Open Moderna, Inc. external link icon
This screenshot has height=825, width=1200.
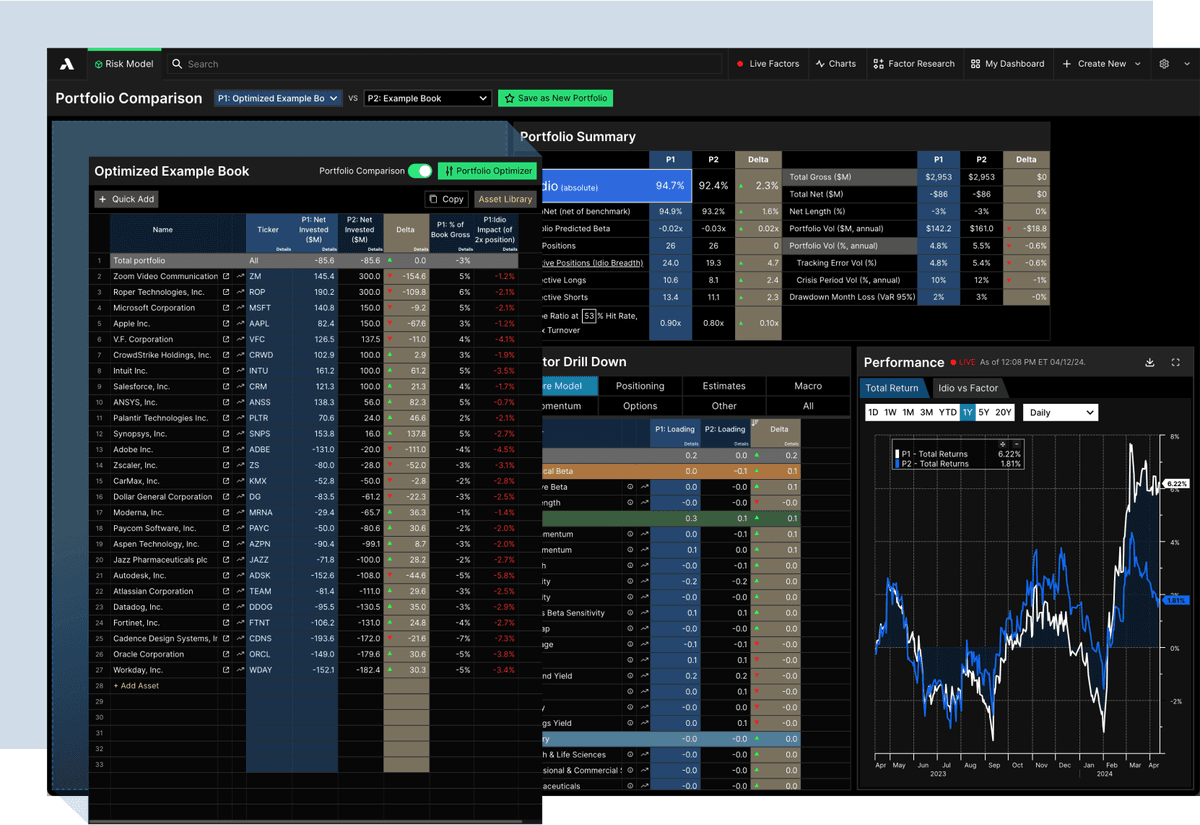pyautogui.click(x=226, y=513)
